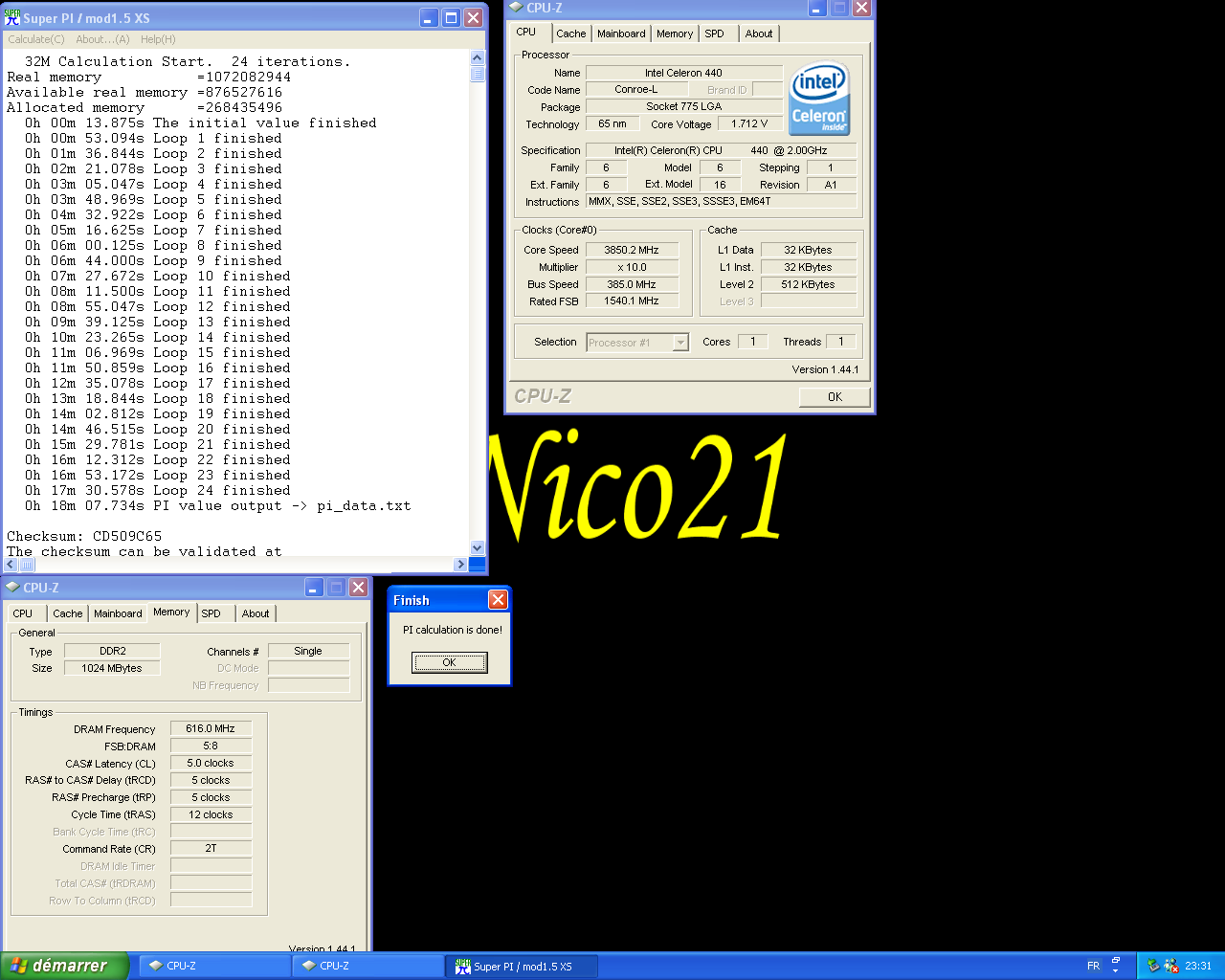
Task: Maximize the Super PI window
Action: pyautogui.click(x=451, y=17)
